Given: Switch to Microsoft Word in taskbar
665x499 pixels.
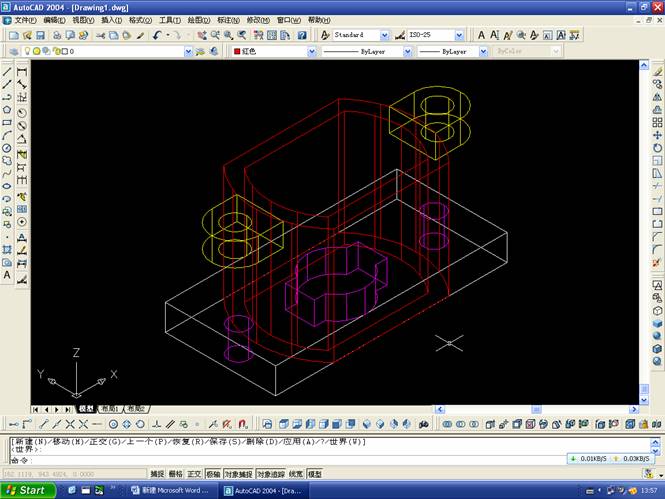Looking at the screenshot, I should [173, 490].
